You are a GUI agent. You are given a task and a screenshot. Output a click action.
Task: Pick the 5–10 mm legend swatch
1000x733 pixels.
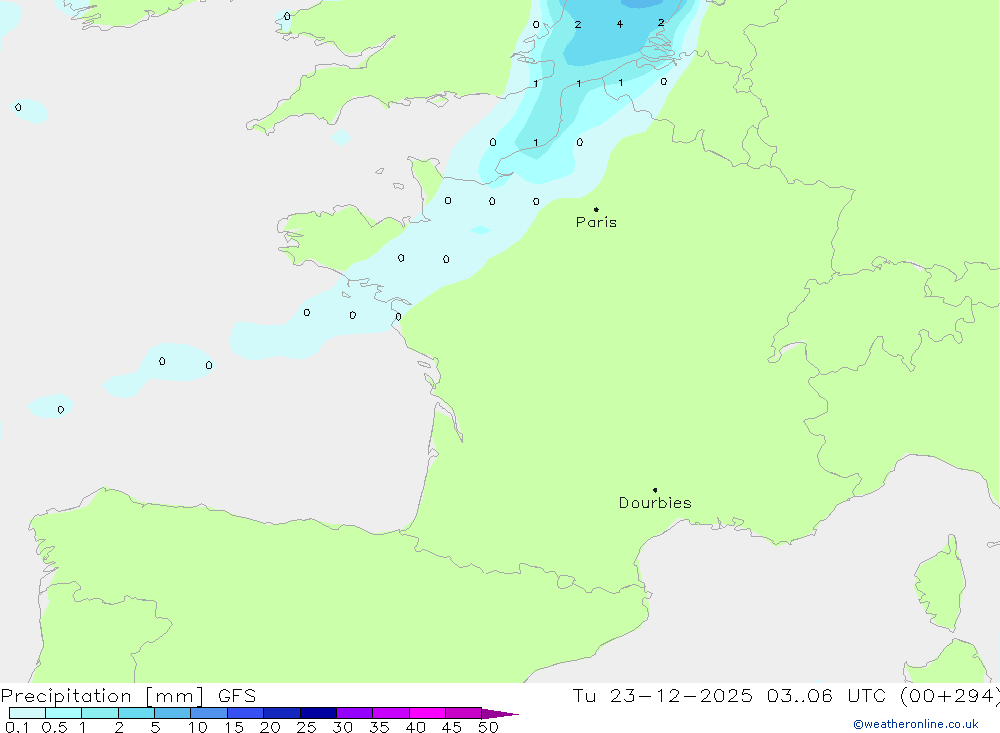click(x=173, y=713)
